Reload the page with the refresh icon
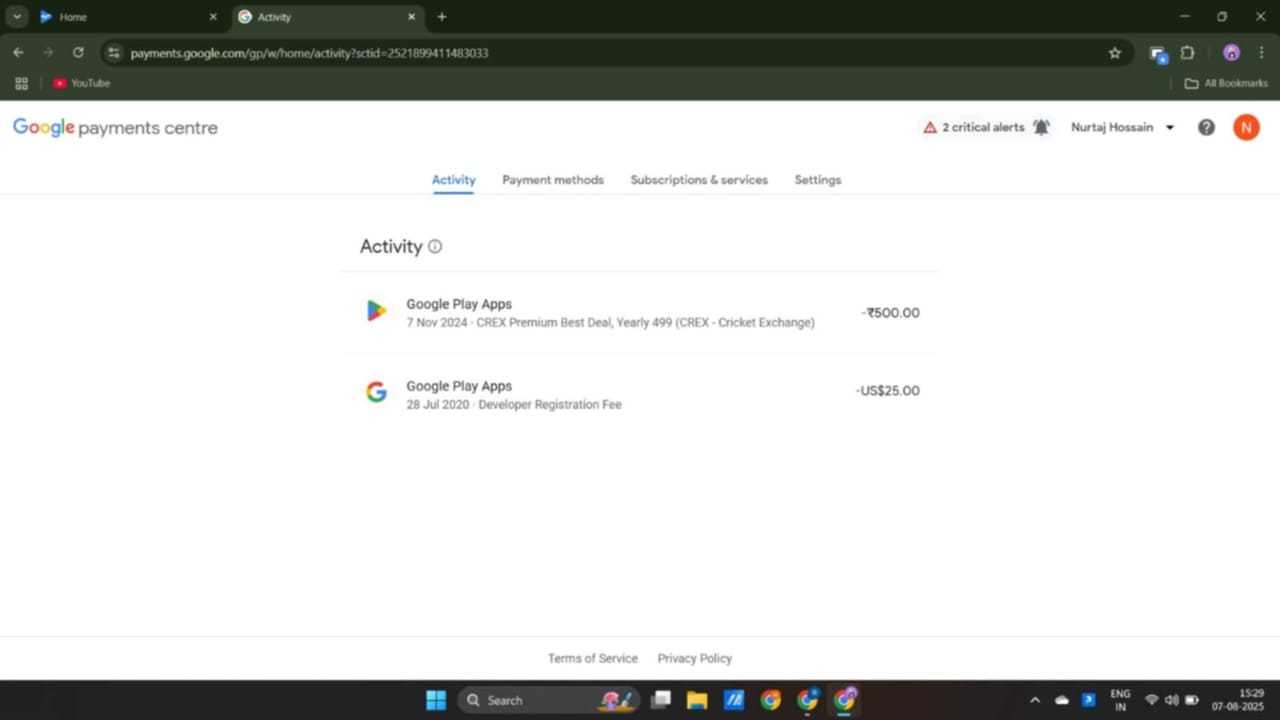 (78, 53)
